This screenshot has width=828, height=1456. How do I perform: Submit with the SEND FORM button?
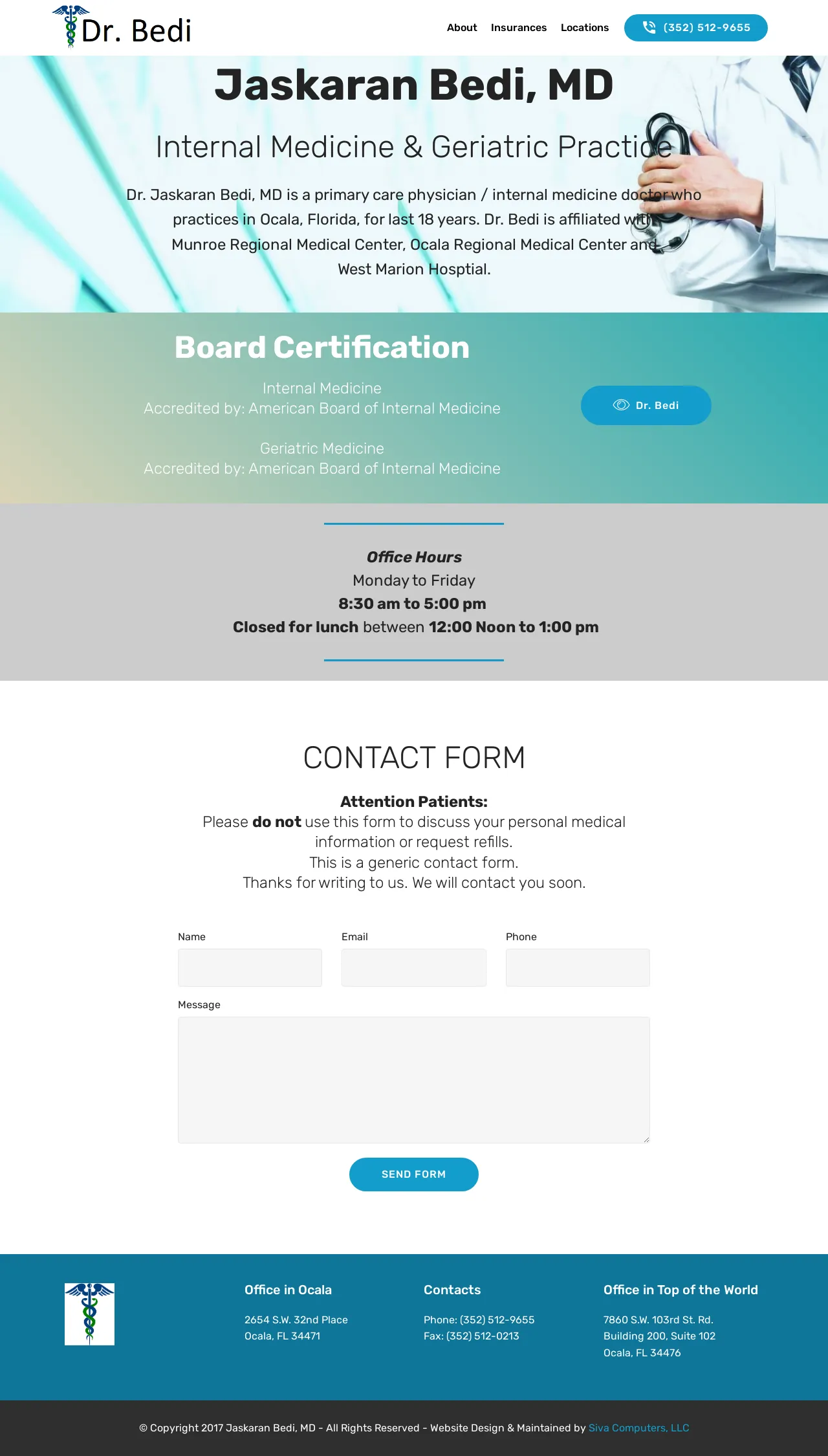pyautogui.click(x=414, y=1175)
